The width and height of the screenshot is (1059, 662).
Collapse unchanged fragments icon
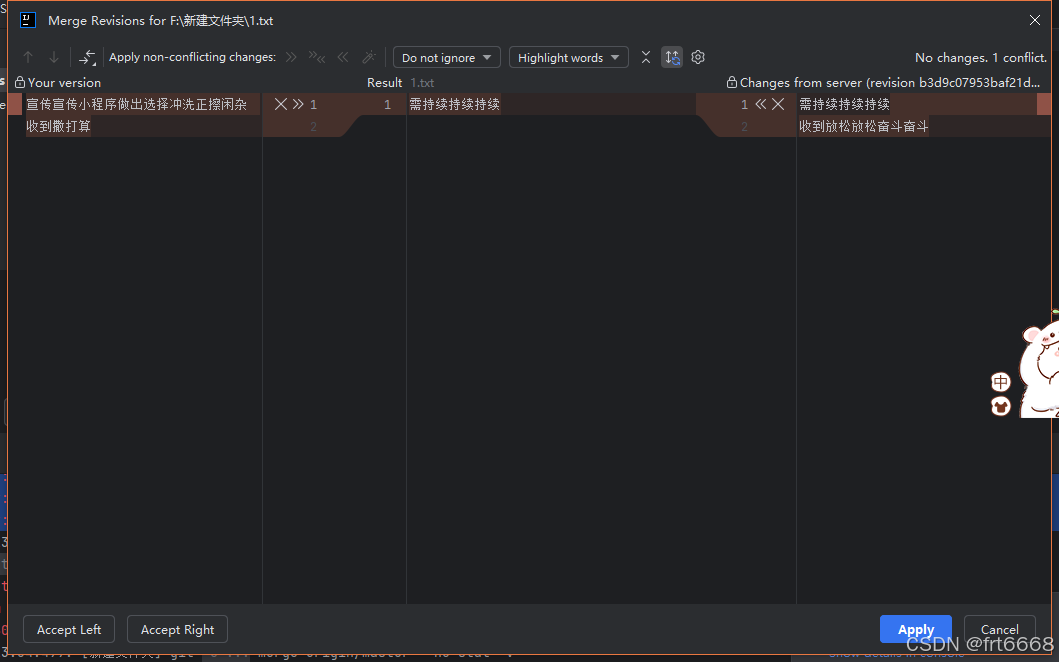[646, 57]
